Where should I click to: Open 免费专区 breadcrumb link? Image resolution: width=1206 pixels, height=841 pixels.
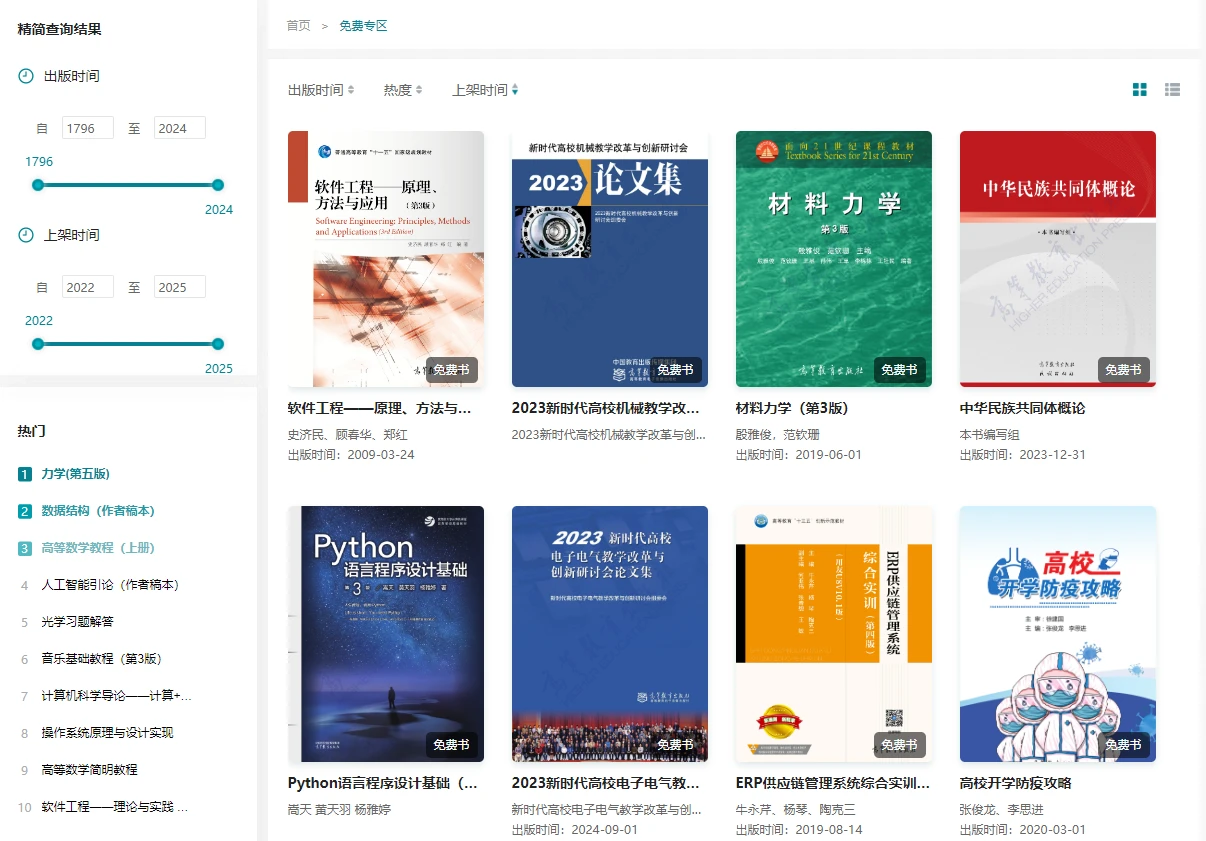point(363,26)
